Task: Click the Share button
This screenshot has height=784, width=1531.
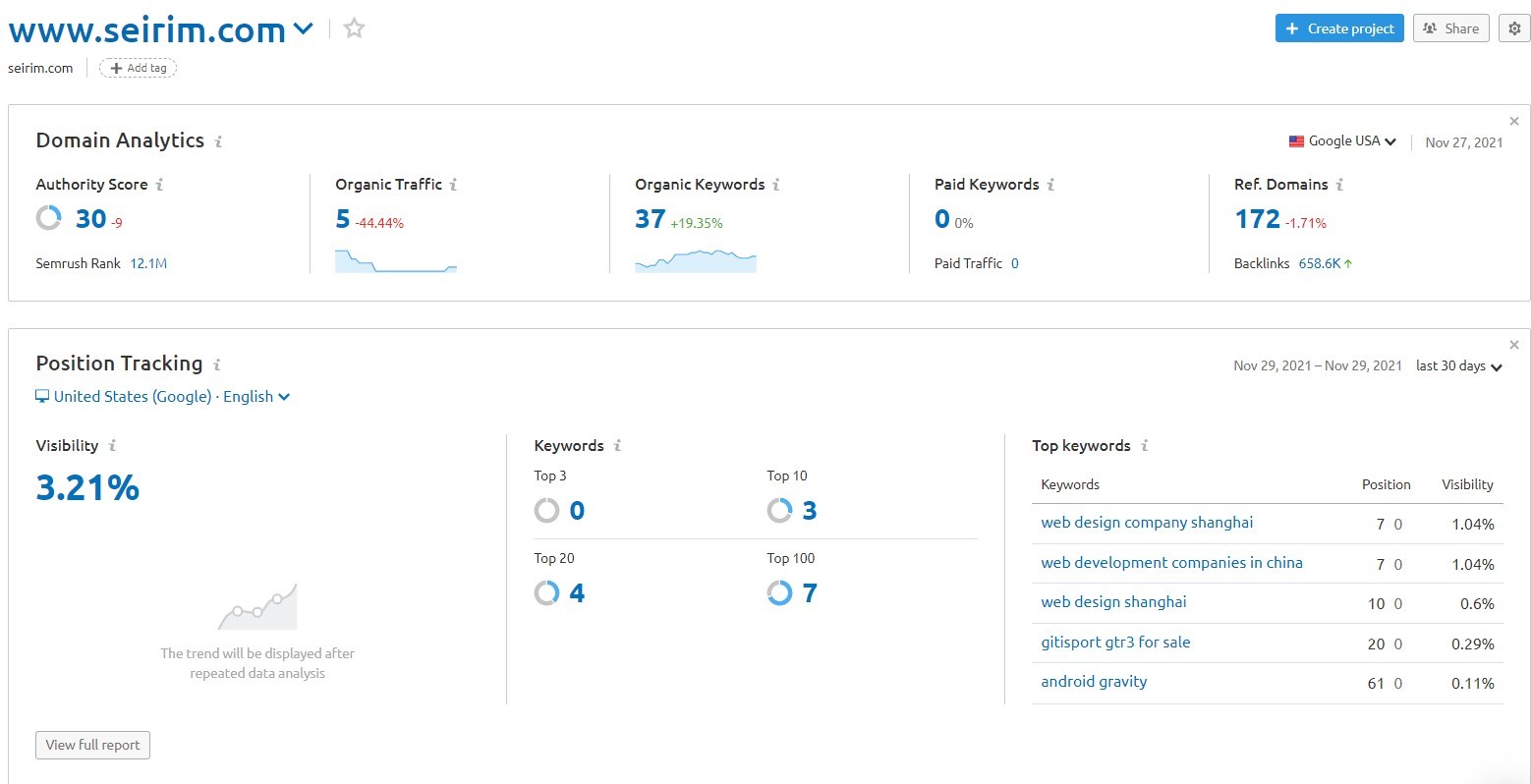Action: coord(1451,28)
